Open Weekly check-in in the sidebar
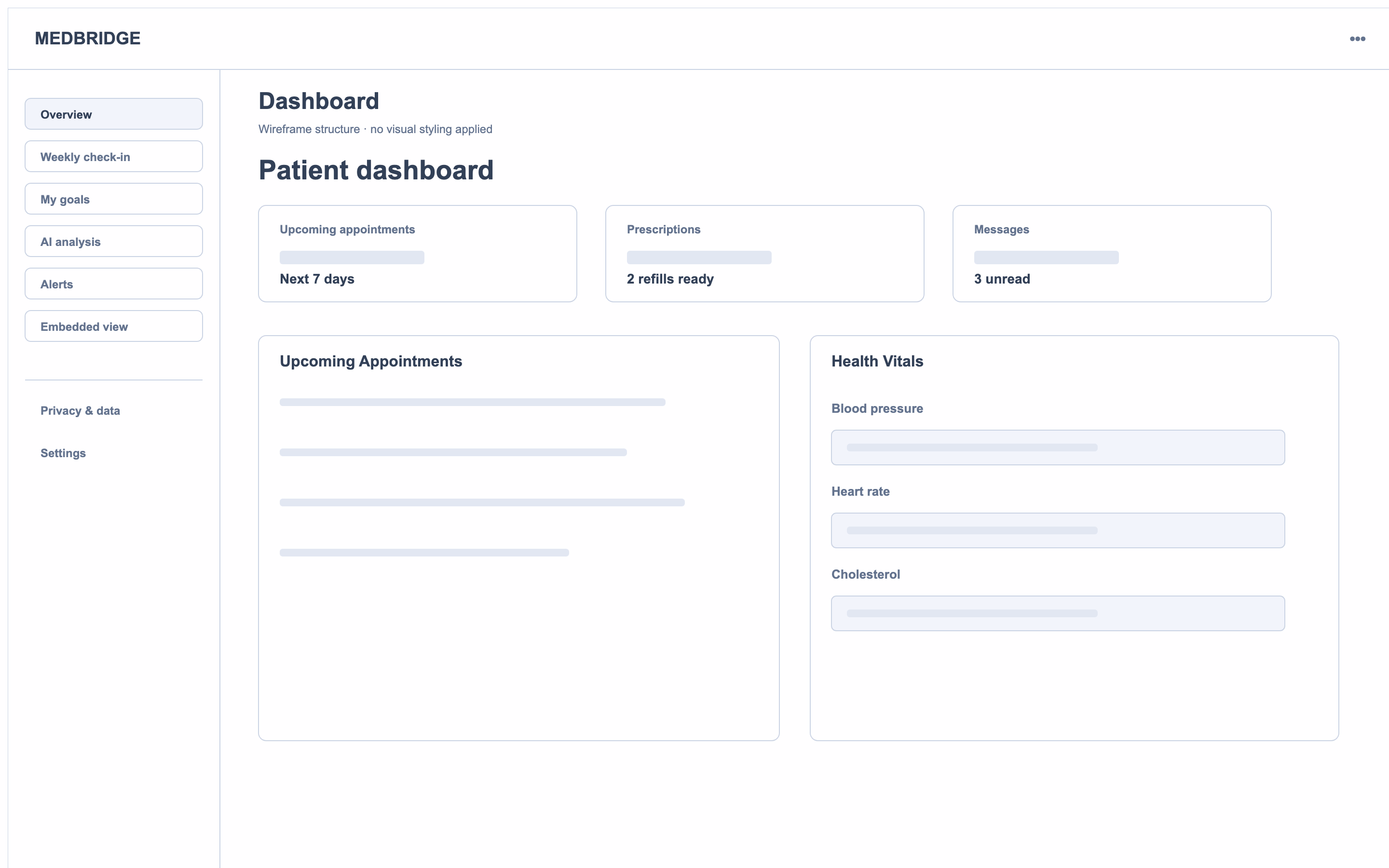 [x=114, y=156]
